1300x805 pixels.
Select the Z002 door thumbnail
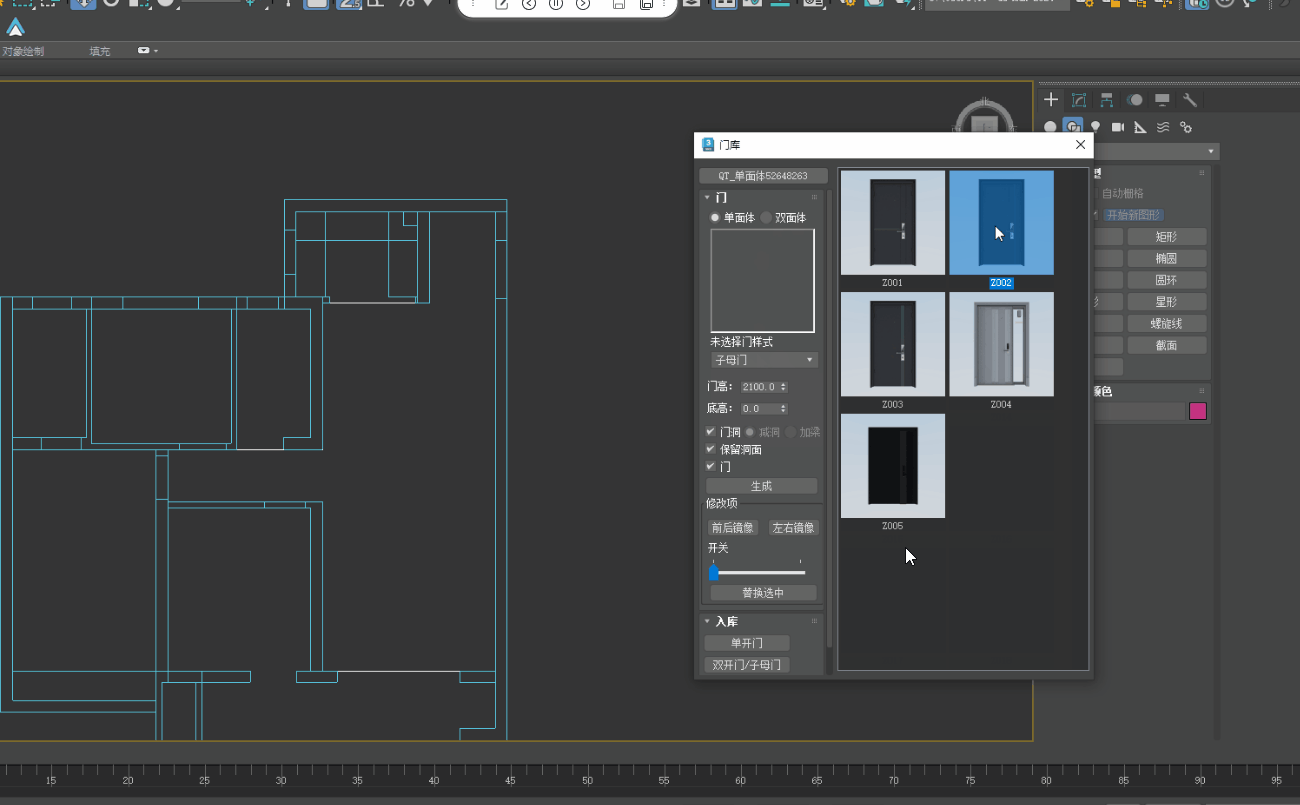(x=1001, y=223)
